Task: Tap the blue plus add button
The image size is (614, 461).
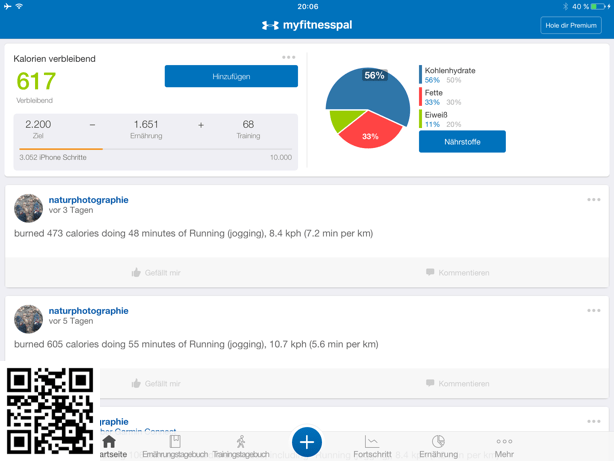Action: tap(307, 442)
